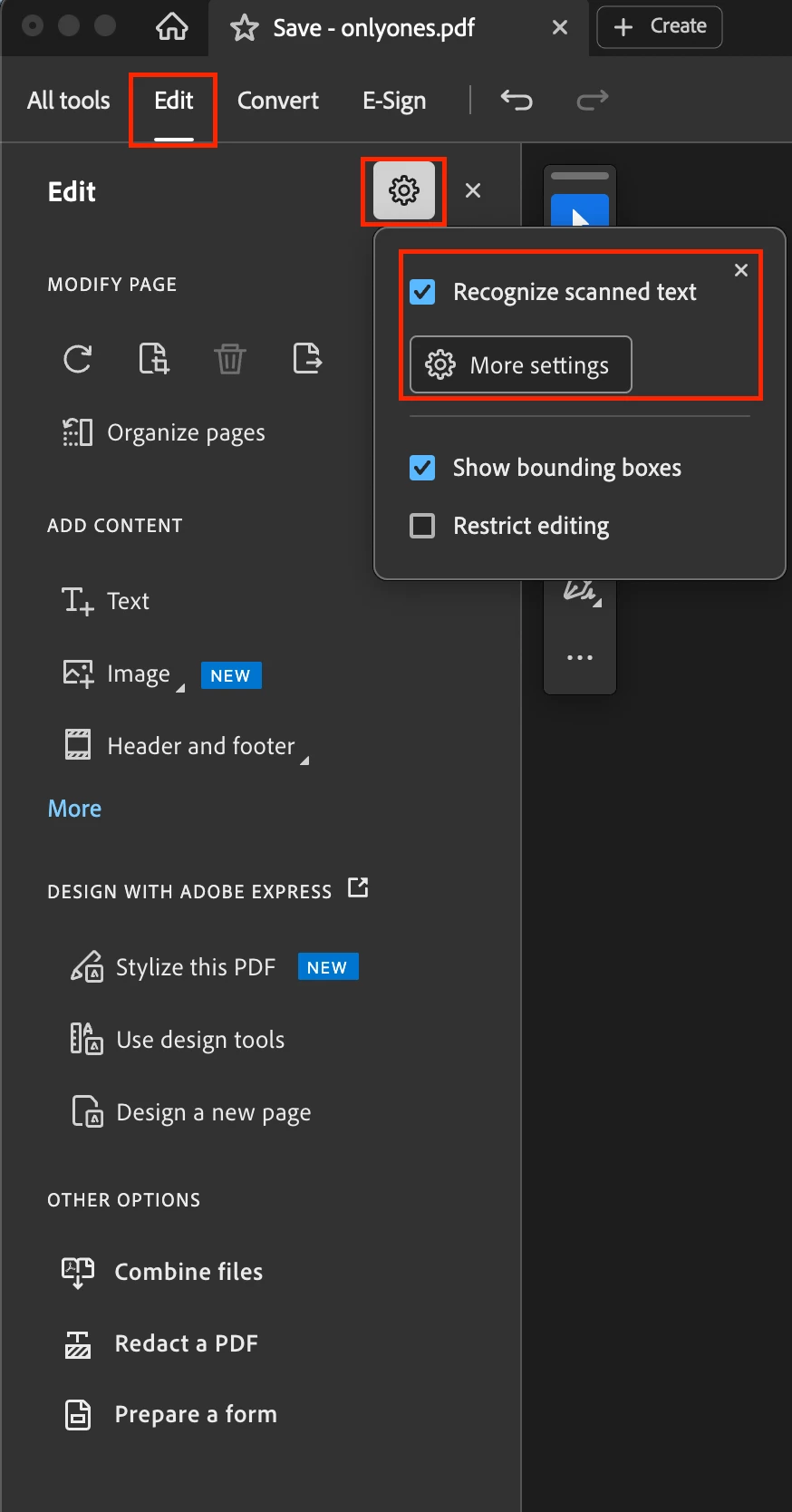The height and width of the screenshot is (1512, 792).
Task: Close the onlyones.pdf tab
Action: point(560,28)
